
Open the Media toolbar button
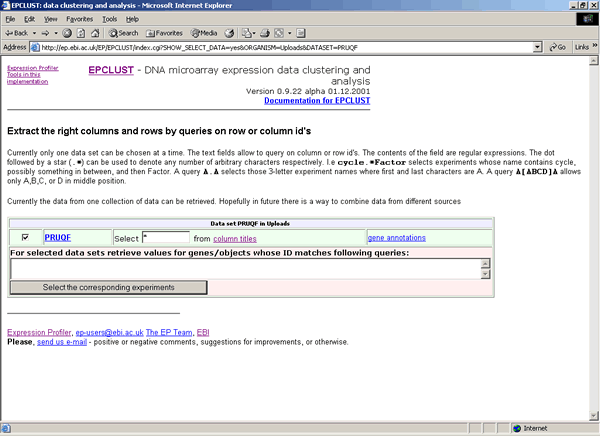204,33
